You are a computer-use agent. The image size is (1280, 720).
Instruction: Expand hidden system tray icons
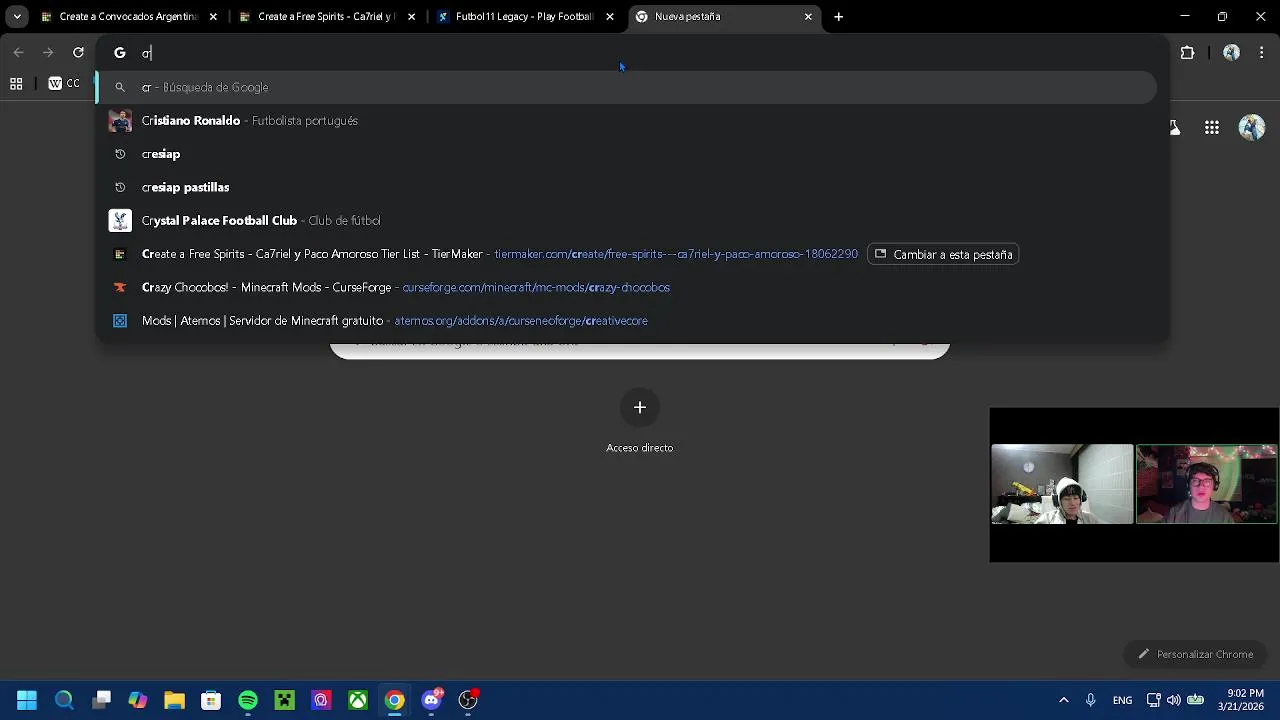(1063, 700)
